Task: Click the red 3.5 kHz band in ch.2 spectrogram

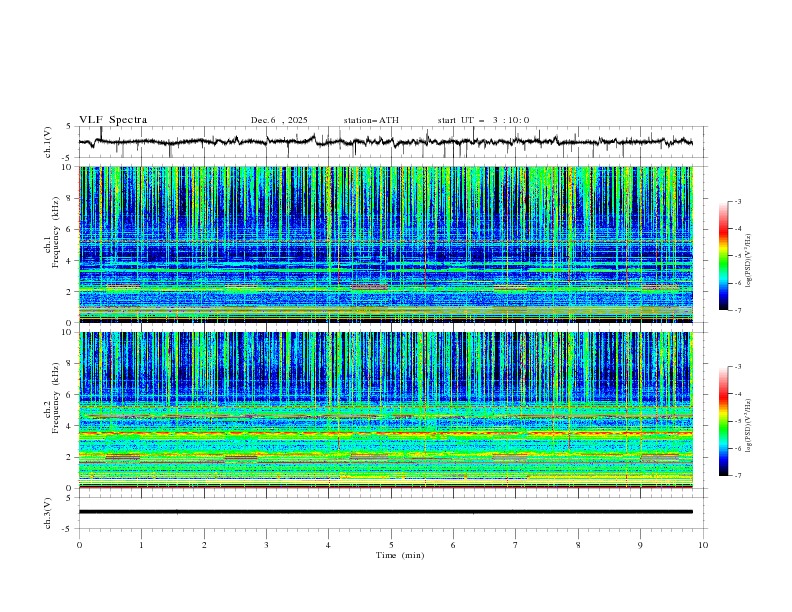Action: coord(385,433)
